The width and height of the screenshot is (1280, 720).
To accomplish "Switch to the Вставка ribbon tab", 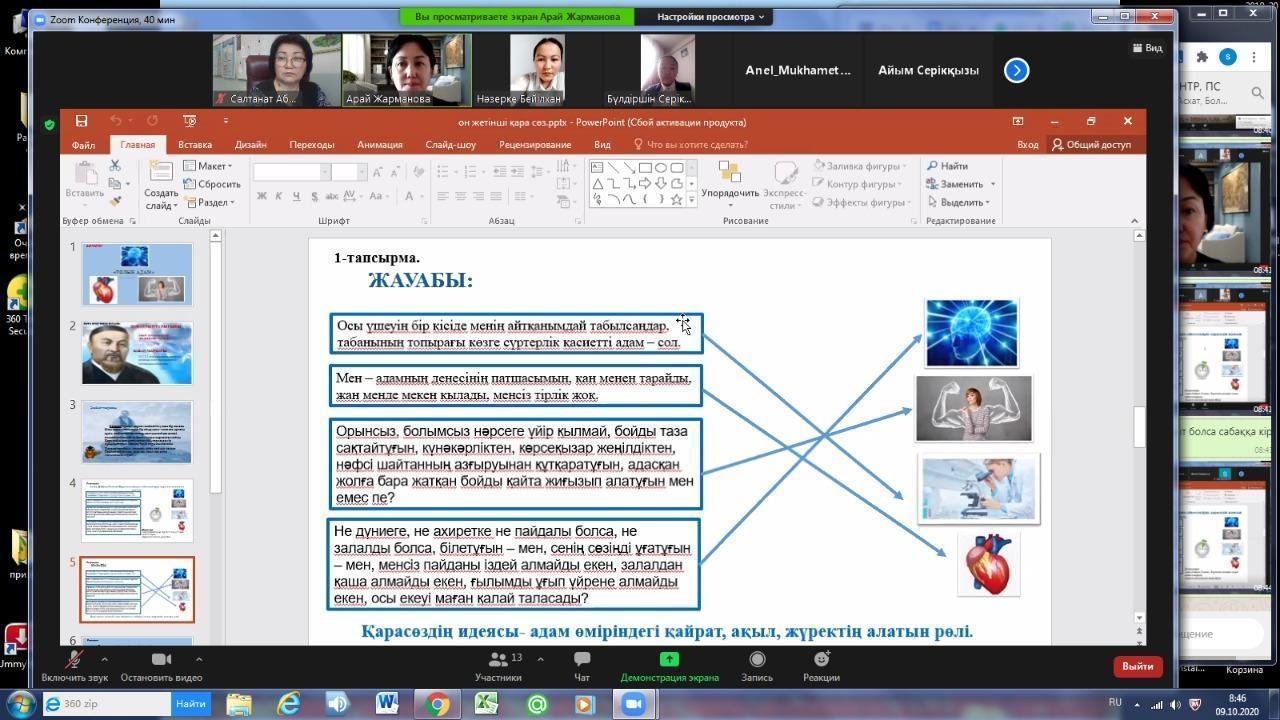I will 195,145.
